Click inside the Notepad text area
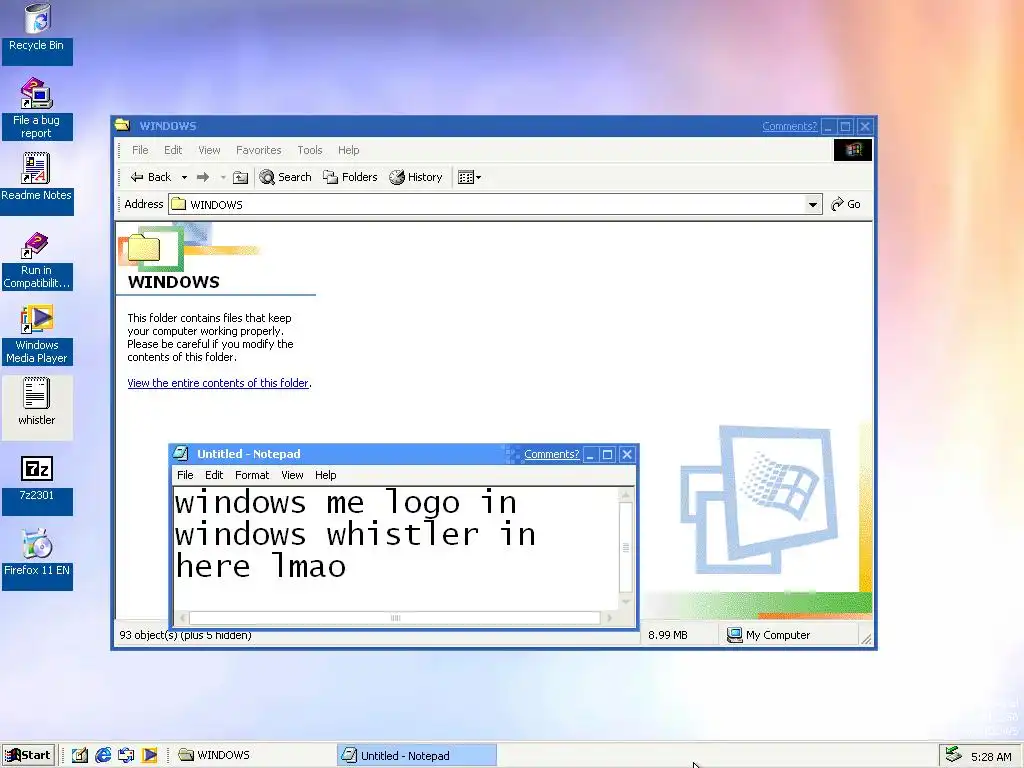The width and height of the screenshot is (1024, 768). 396,549
